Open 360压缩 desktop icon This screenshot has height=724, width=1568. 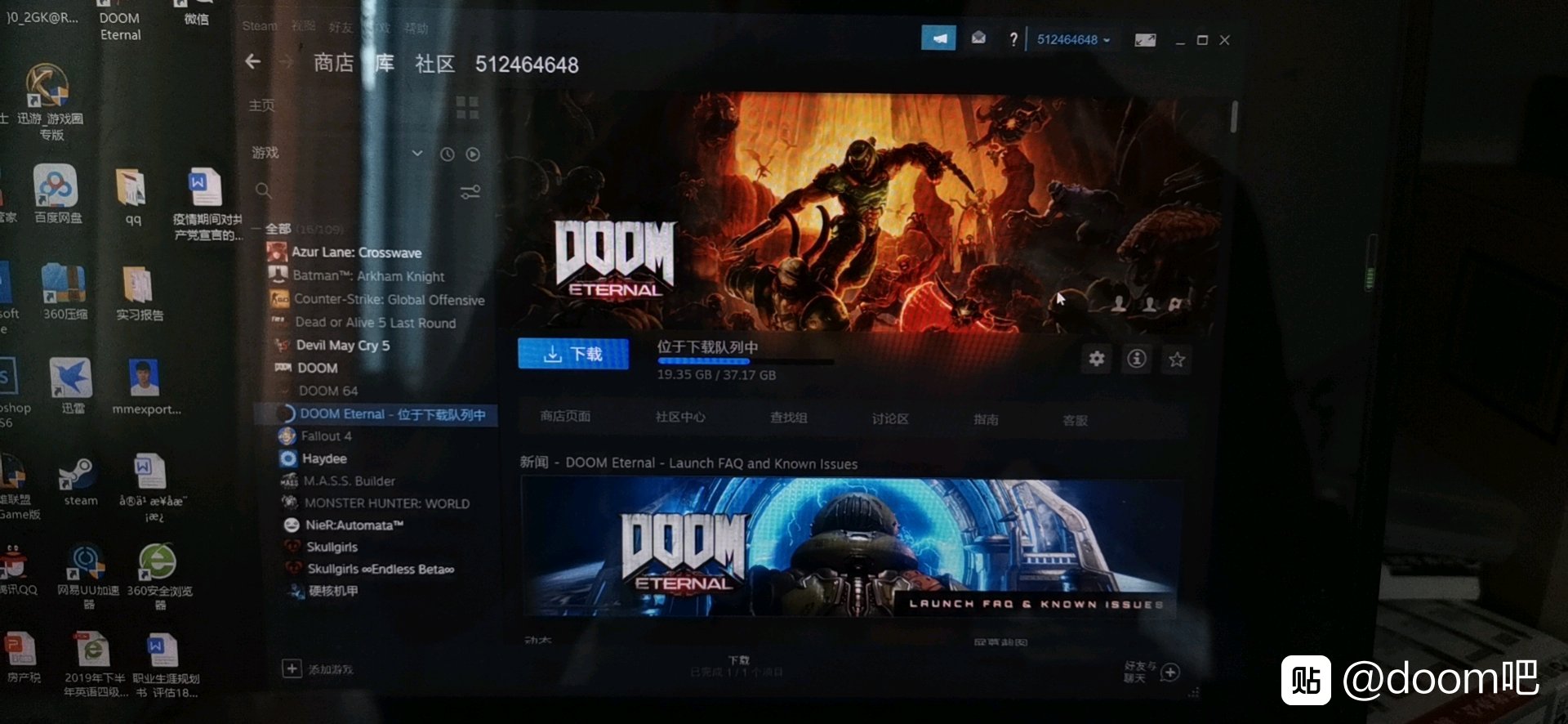pyautogui.click(x=65, y=291)
